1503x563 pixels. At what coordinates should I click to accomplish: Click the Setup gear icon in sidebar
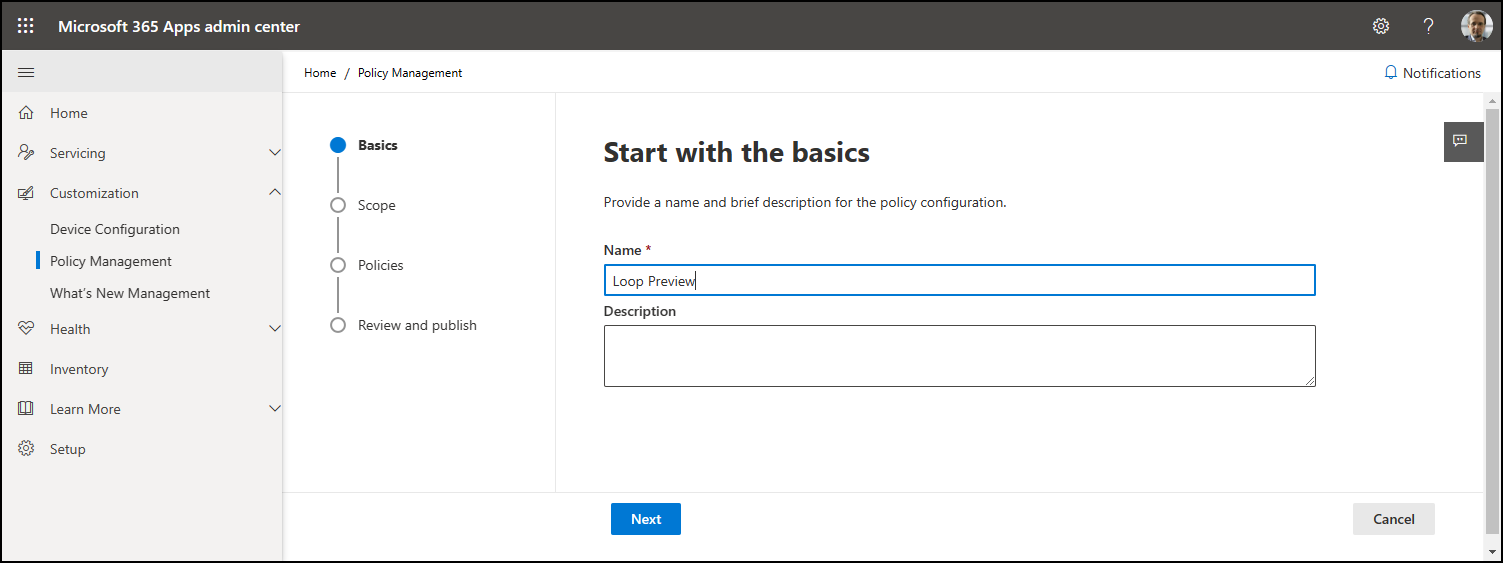click(x=26, y=449)
